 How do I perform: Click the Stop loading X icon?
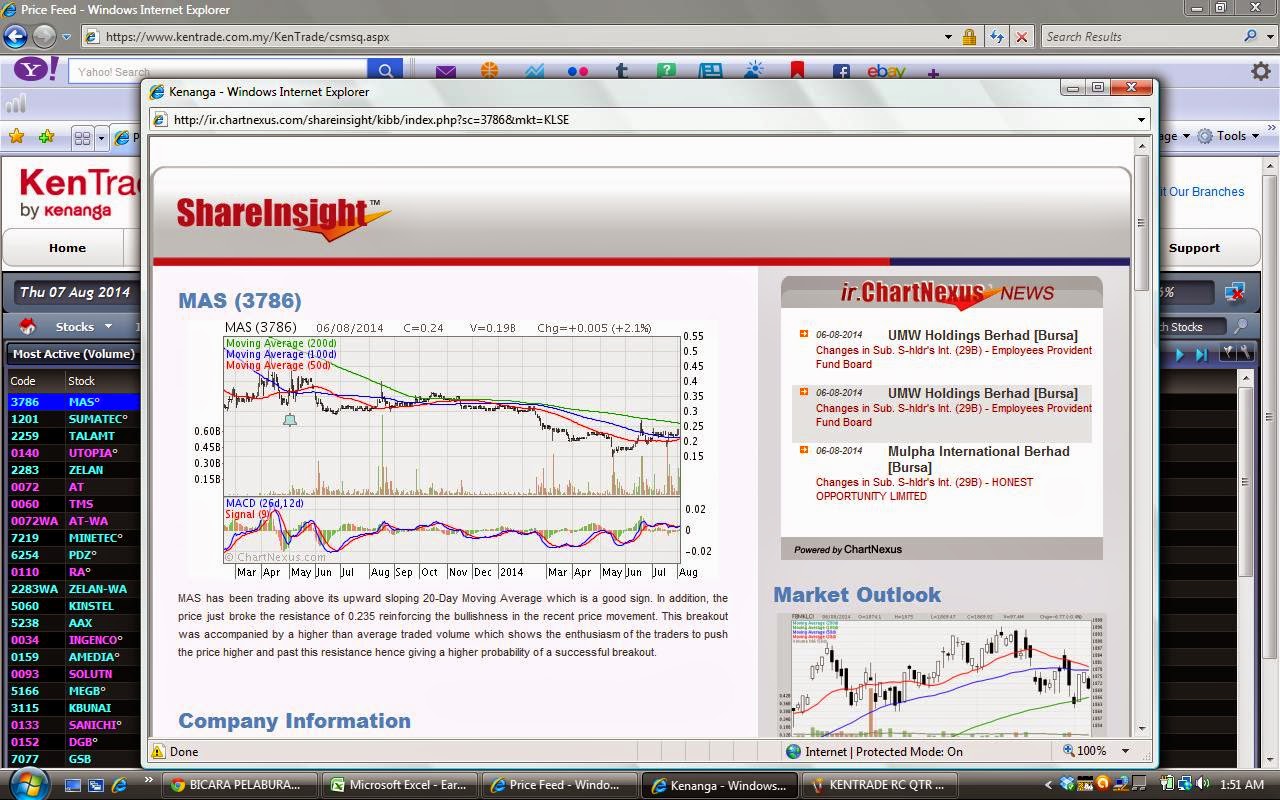coord(1021,36)
